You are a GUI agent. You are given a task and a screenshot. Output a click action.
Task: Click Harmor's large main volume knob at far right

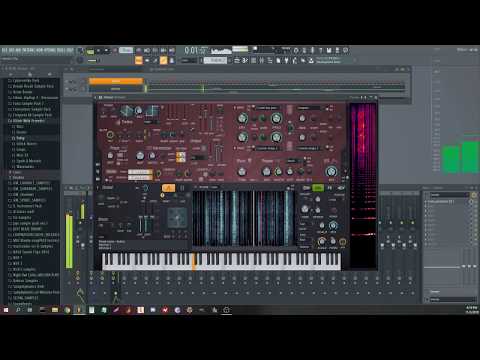point(331,171)
